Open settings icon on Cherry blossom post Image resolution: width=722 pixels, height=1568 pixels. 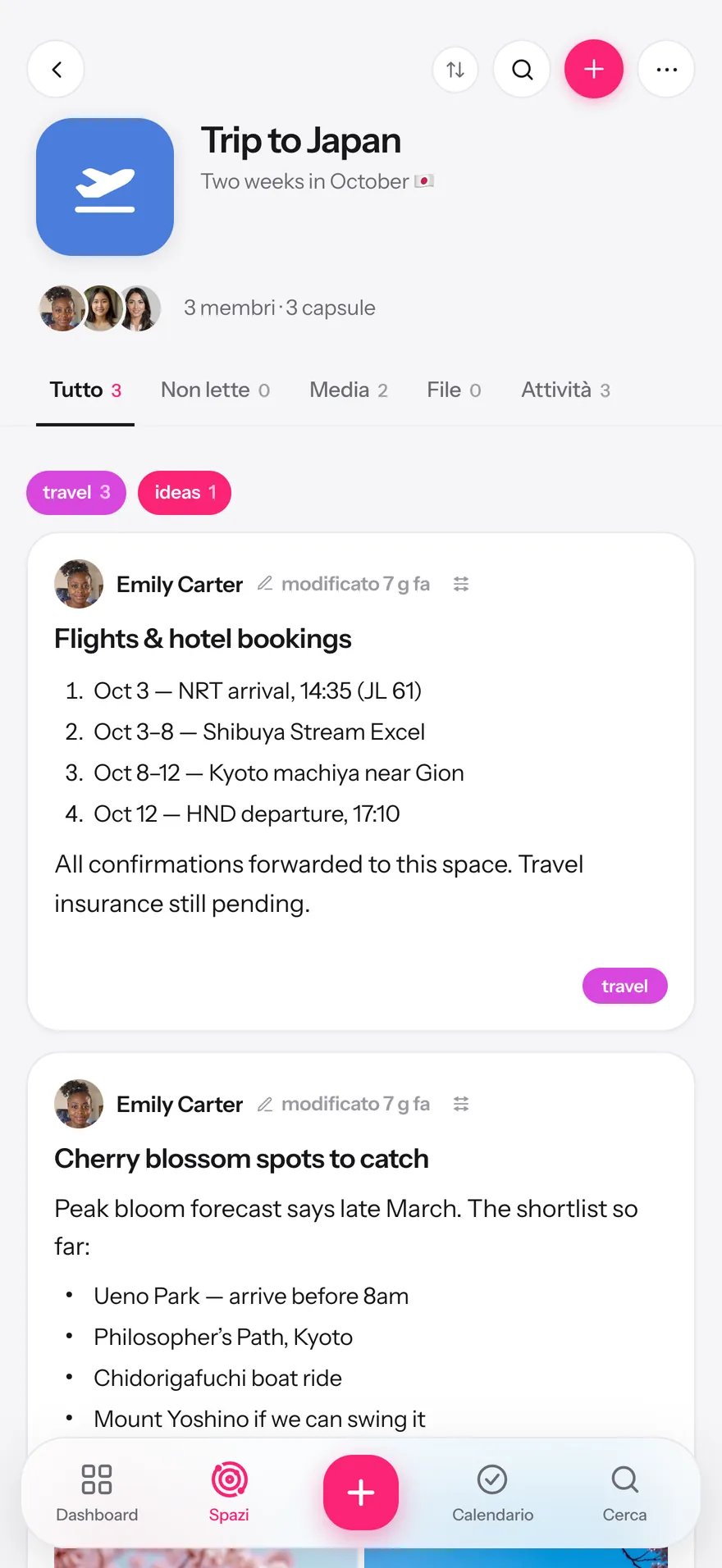[461, 1104]
